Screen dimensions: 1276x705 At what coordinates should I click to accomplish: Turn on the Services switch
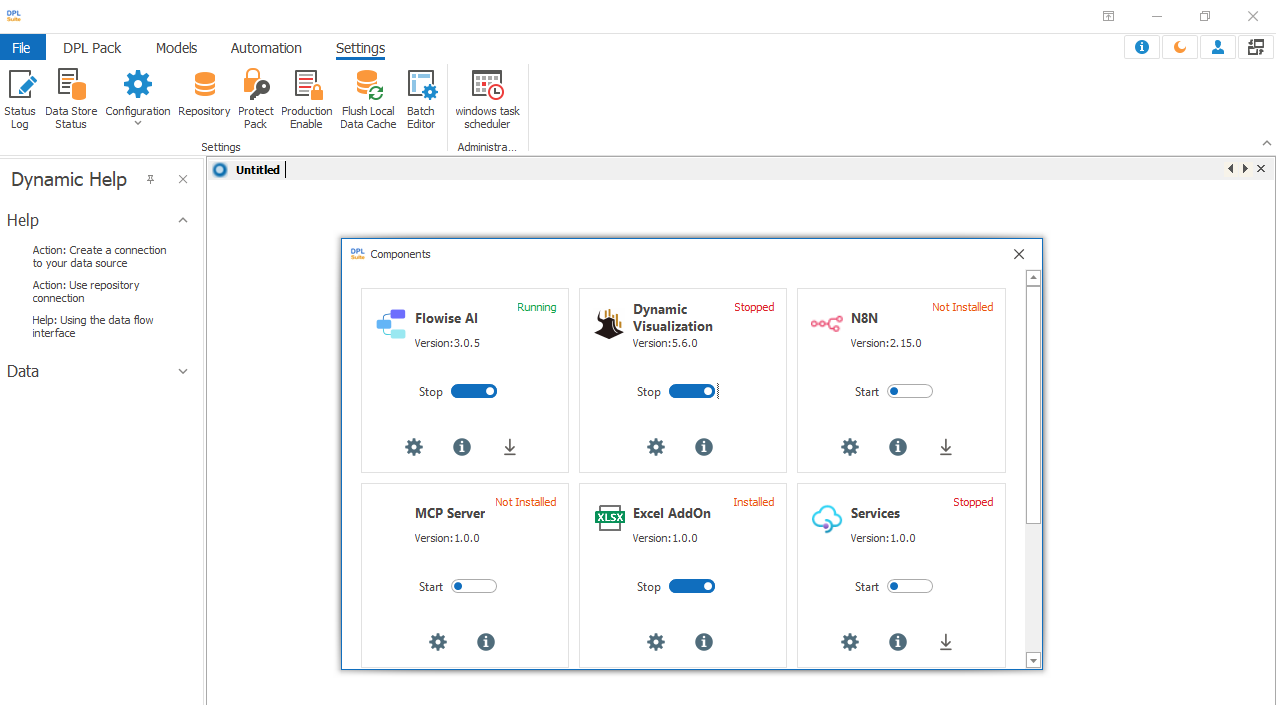coord(910,587)
